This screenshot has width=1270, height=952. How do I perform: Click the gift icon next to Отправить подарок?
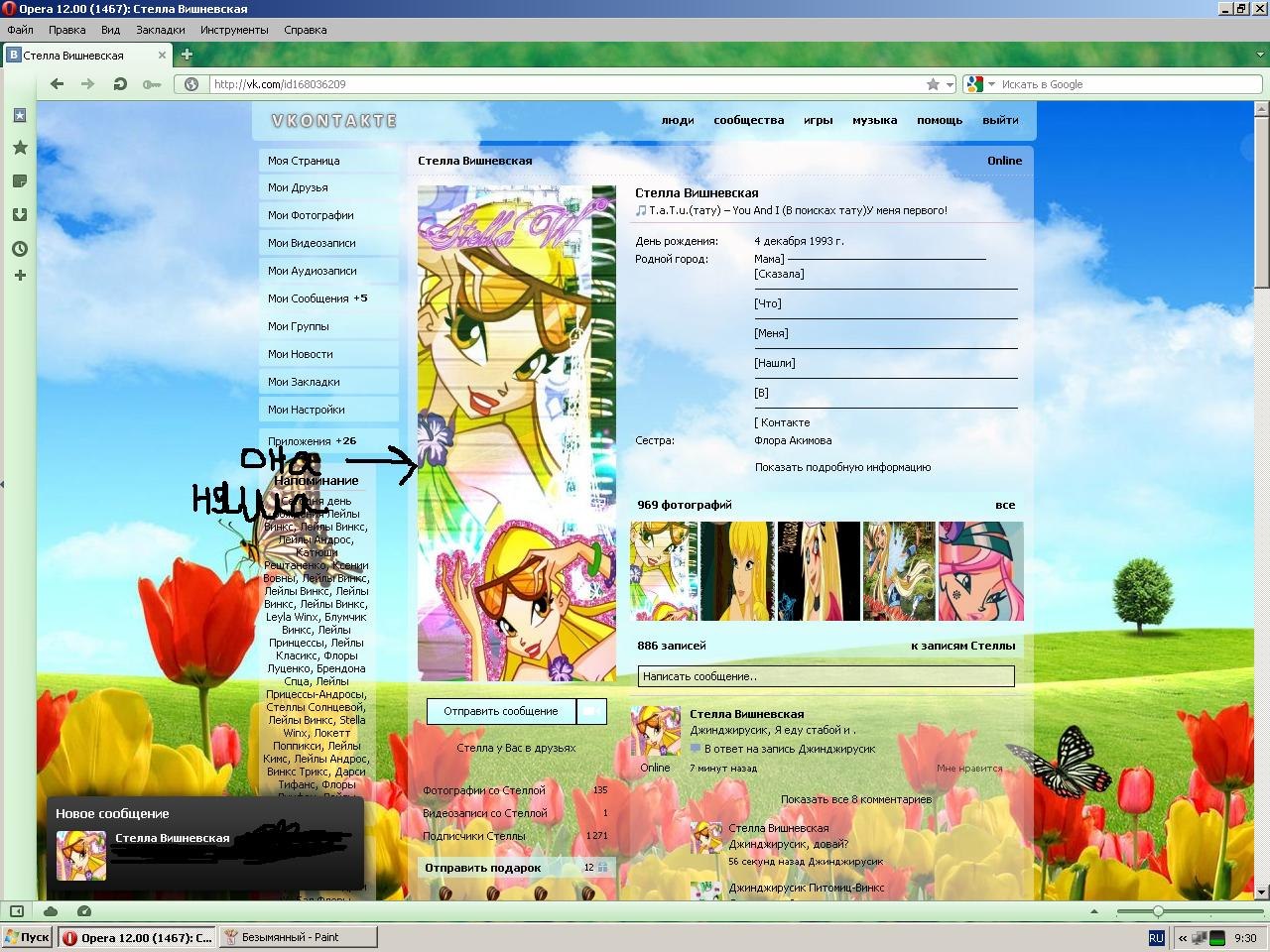(x=602, y=868)
